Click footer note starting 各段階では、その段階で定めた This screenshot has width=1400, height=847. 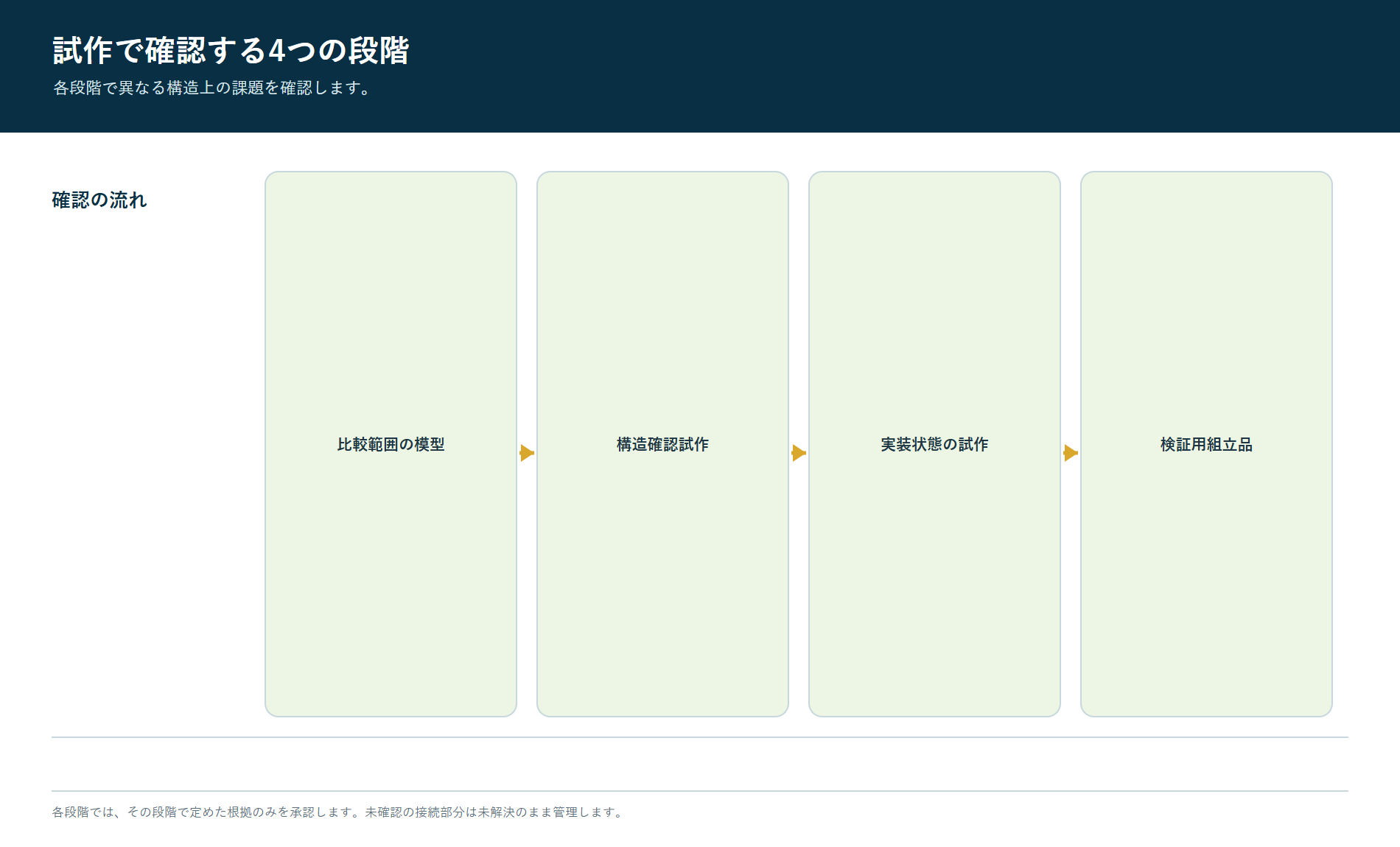pos(338,812)
